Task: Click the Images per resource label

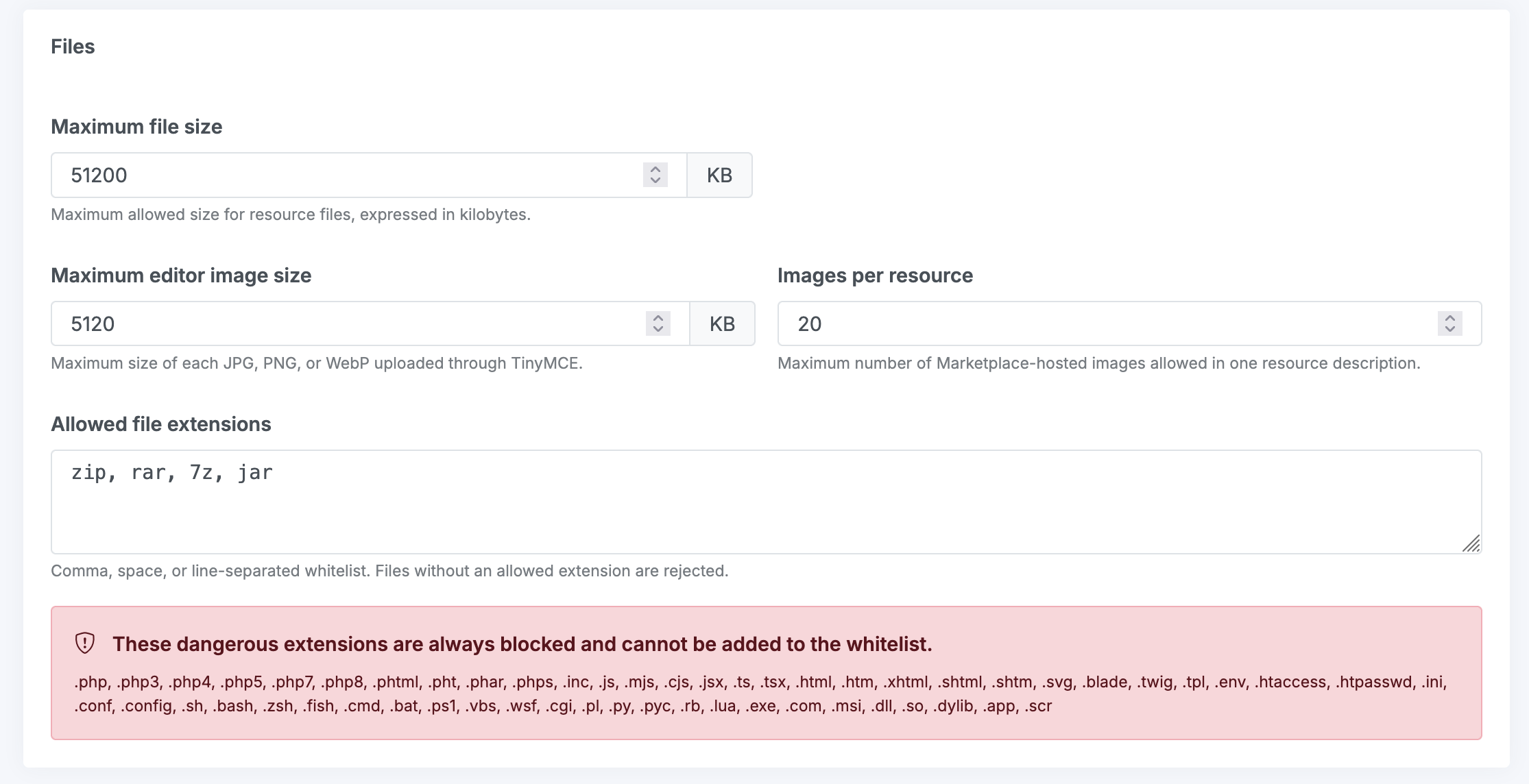Action: point(875,275)
